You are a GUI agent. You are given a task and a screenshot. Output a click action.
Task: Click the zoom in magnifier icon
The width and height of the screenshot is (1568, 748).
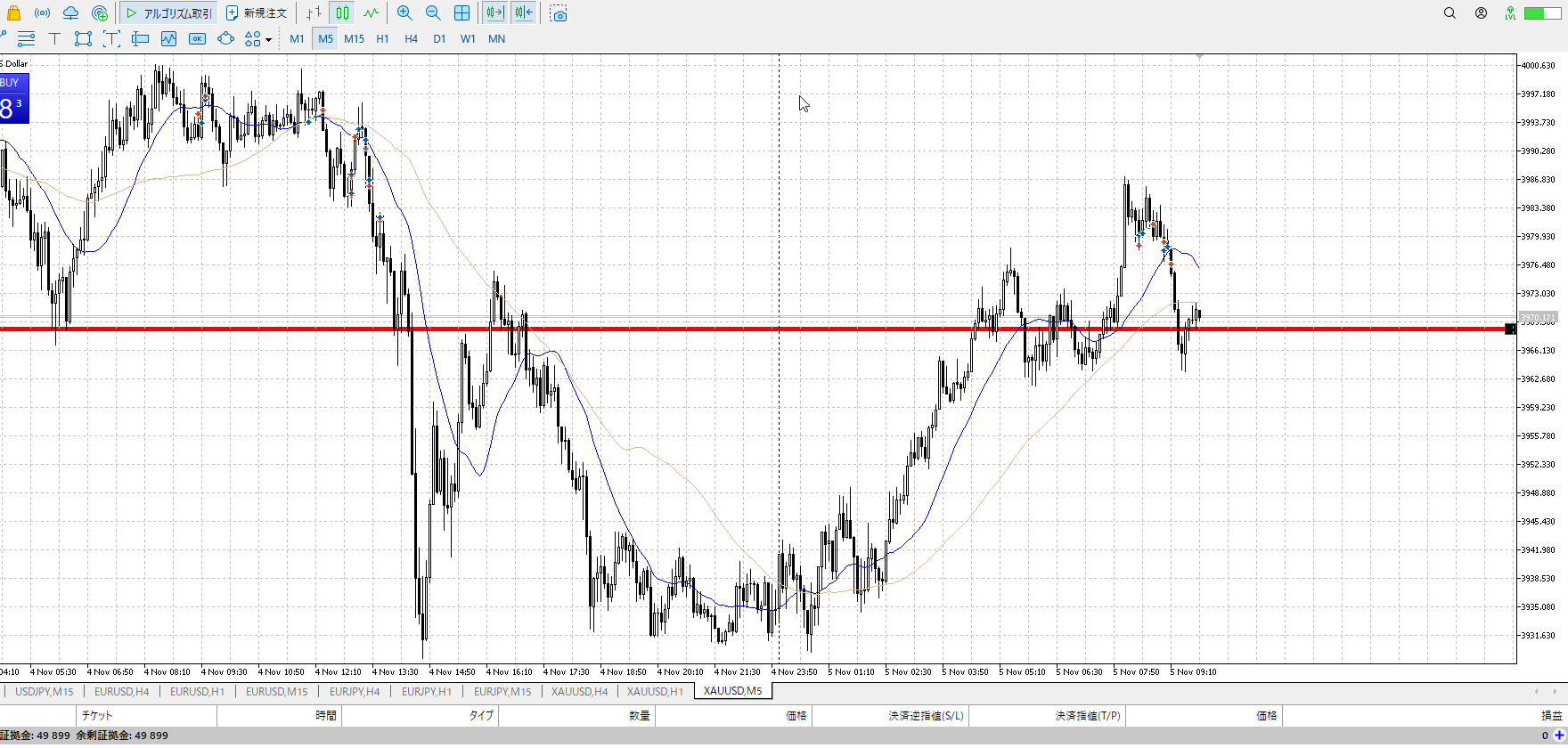point(404,13)
